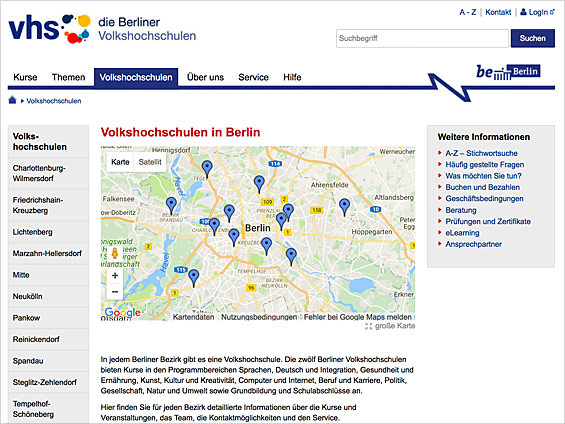The height and width of the screenshot is (424, 565).
Task: Click the Suchbegriff search field
Action: (x=422, y=38)
